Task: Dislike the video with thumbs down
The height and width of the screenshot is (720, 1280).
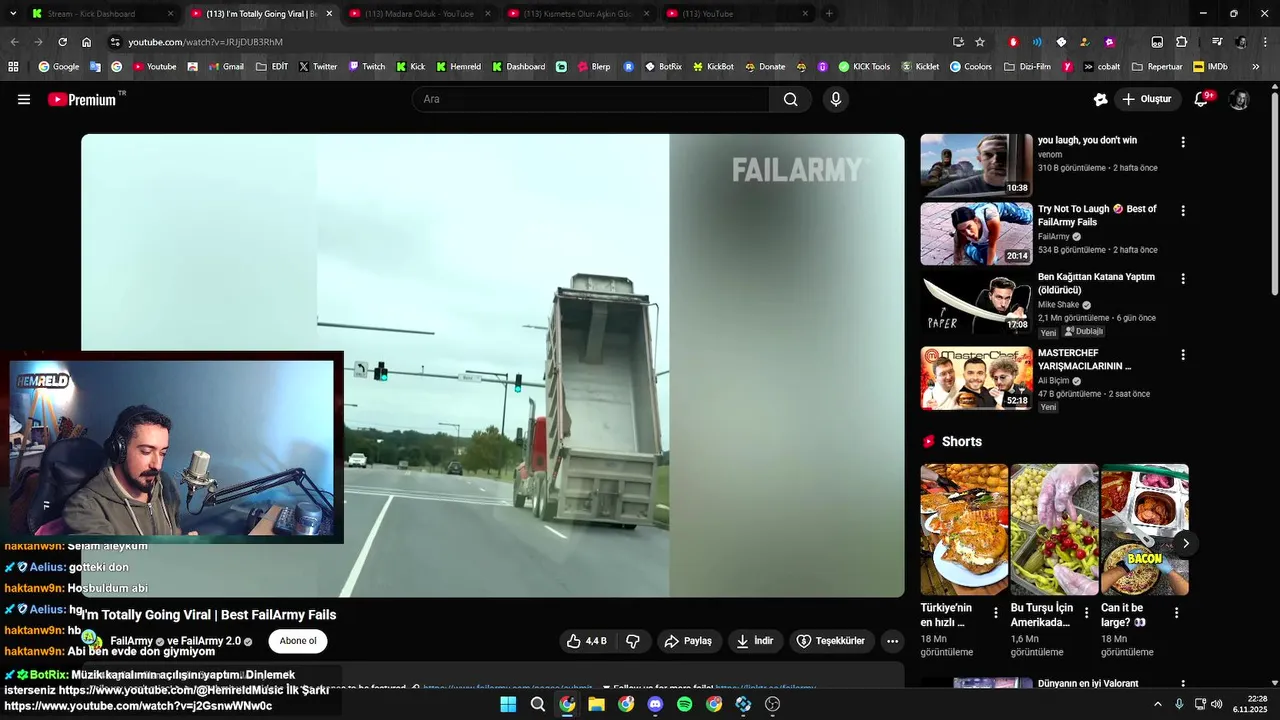Action: pyautogui.click(x=633, y=641)
